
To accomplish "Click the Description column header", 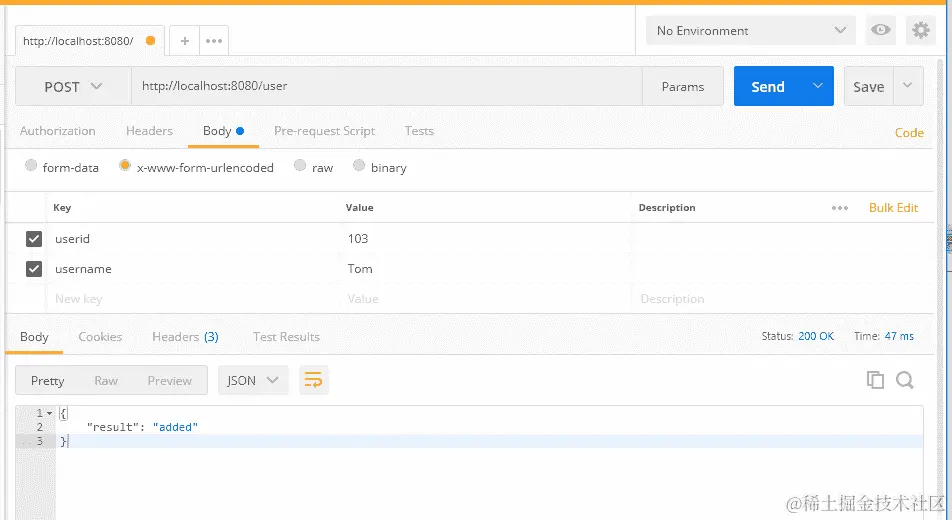I will (667, 208).
